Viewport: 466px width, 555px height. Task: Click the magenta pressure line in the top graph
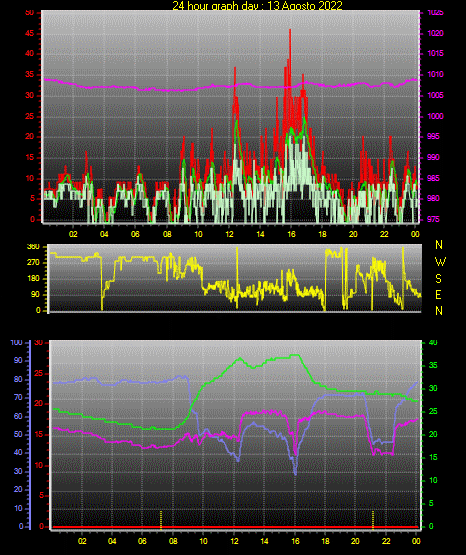pos(230,86)
